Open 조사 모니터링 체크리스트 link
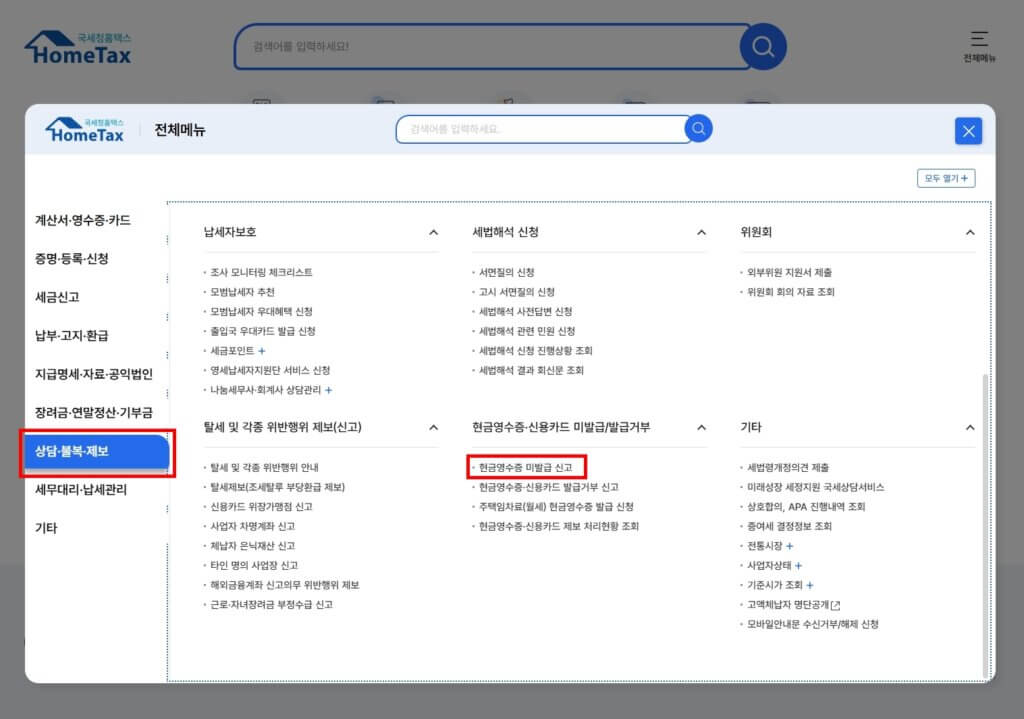Viewport: 1024px width, 719px height. tap(261, 272)
